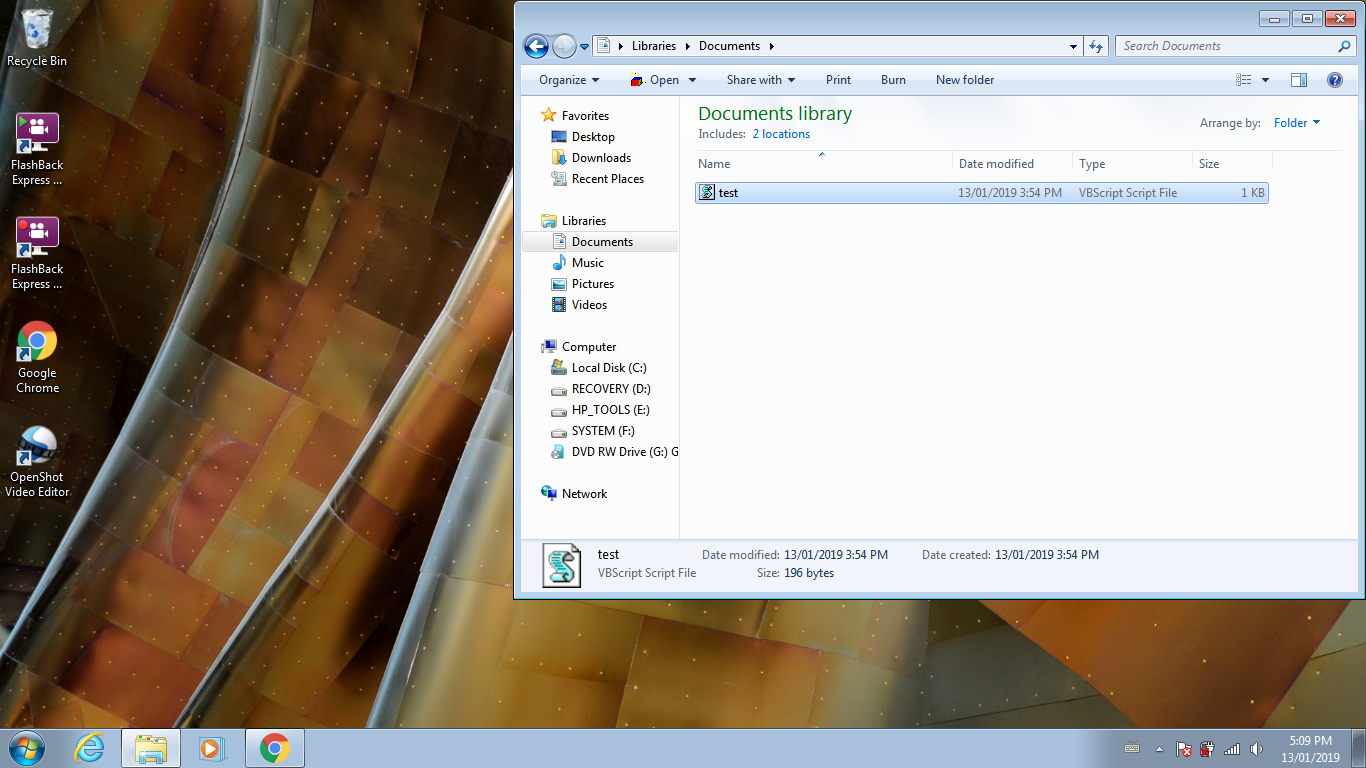Viewport: 1366px width, 768px height.
Task: Click the 2 locations link
Action: (x=781, y=133)
